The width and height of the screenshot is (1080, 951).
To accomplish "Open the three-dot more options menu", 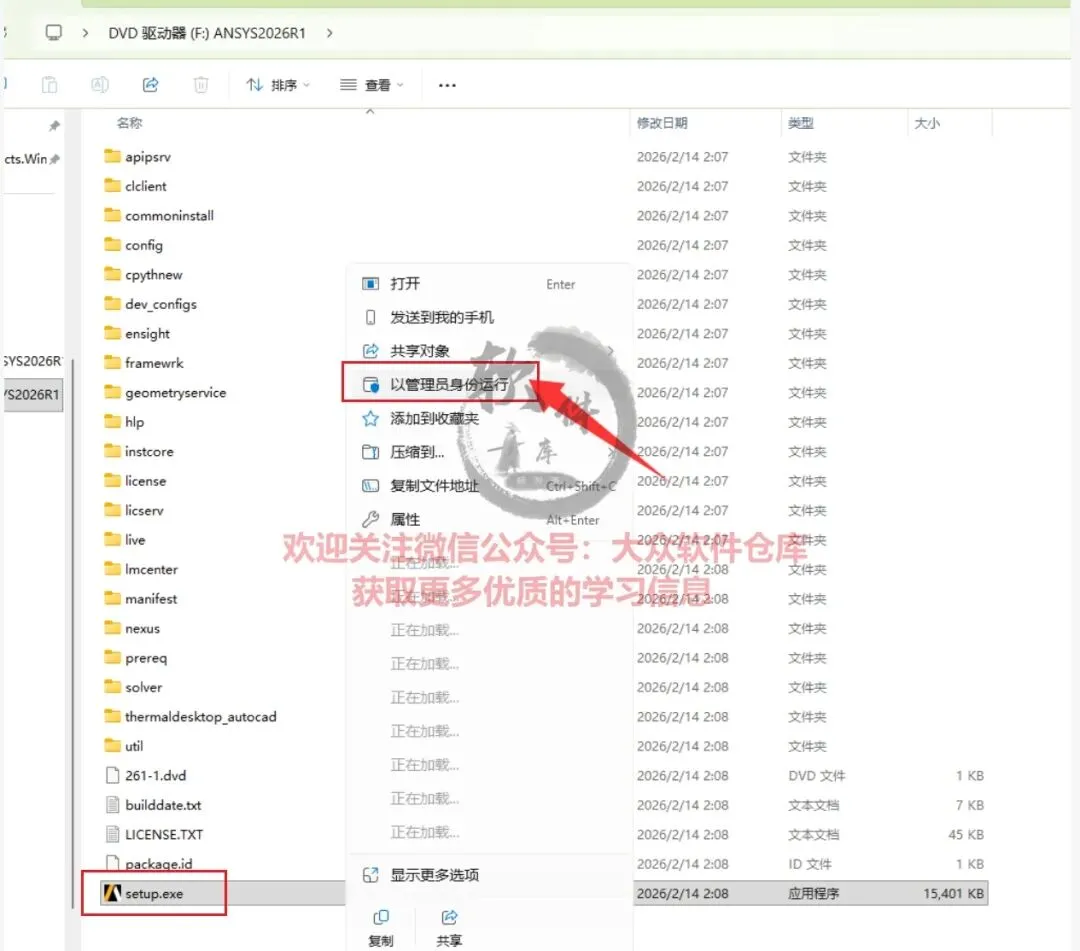I will pos(447,85).
